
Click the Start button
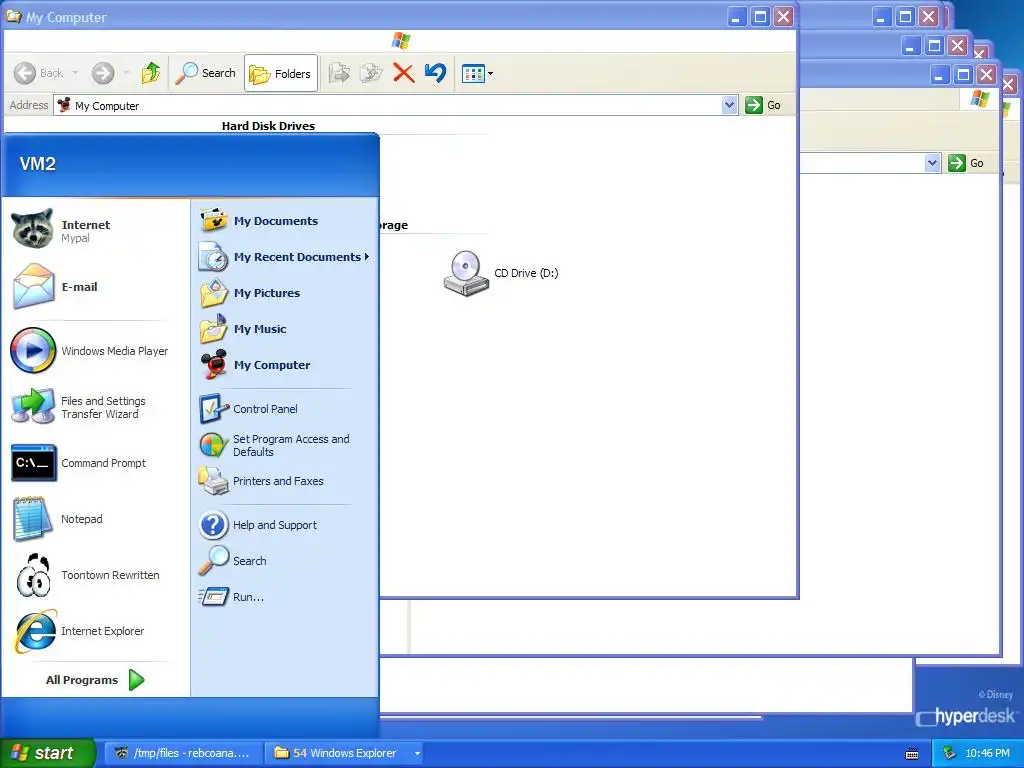point(46,753)
